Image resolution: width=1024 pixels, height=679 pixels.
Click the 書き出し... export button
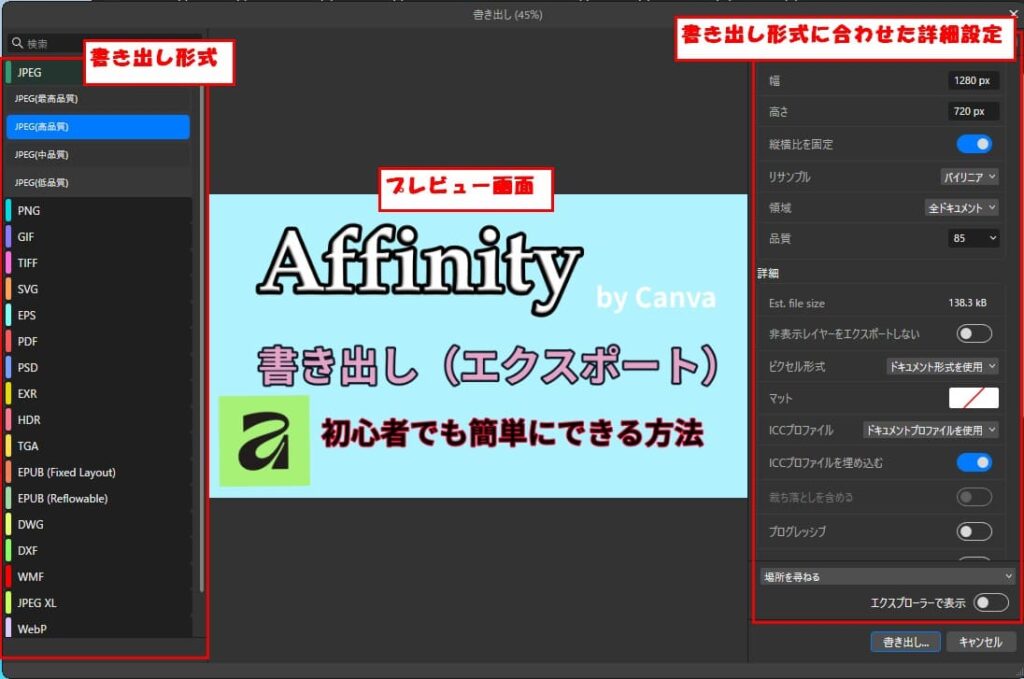tap(905, 642)
